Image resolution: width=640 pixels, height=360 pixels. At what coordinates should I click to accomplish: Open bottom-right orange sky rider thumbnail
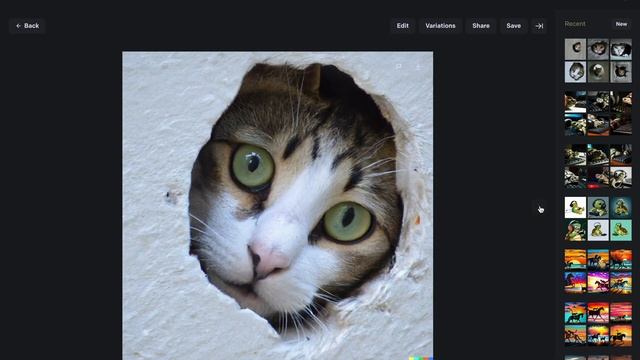click(621, 336)
